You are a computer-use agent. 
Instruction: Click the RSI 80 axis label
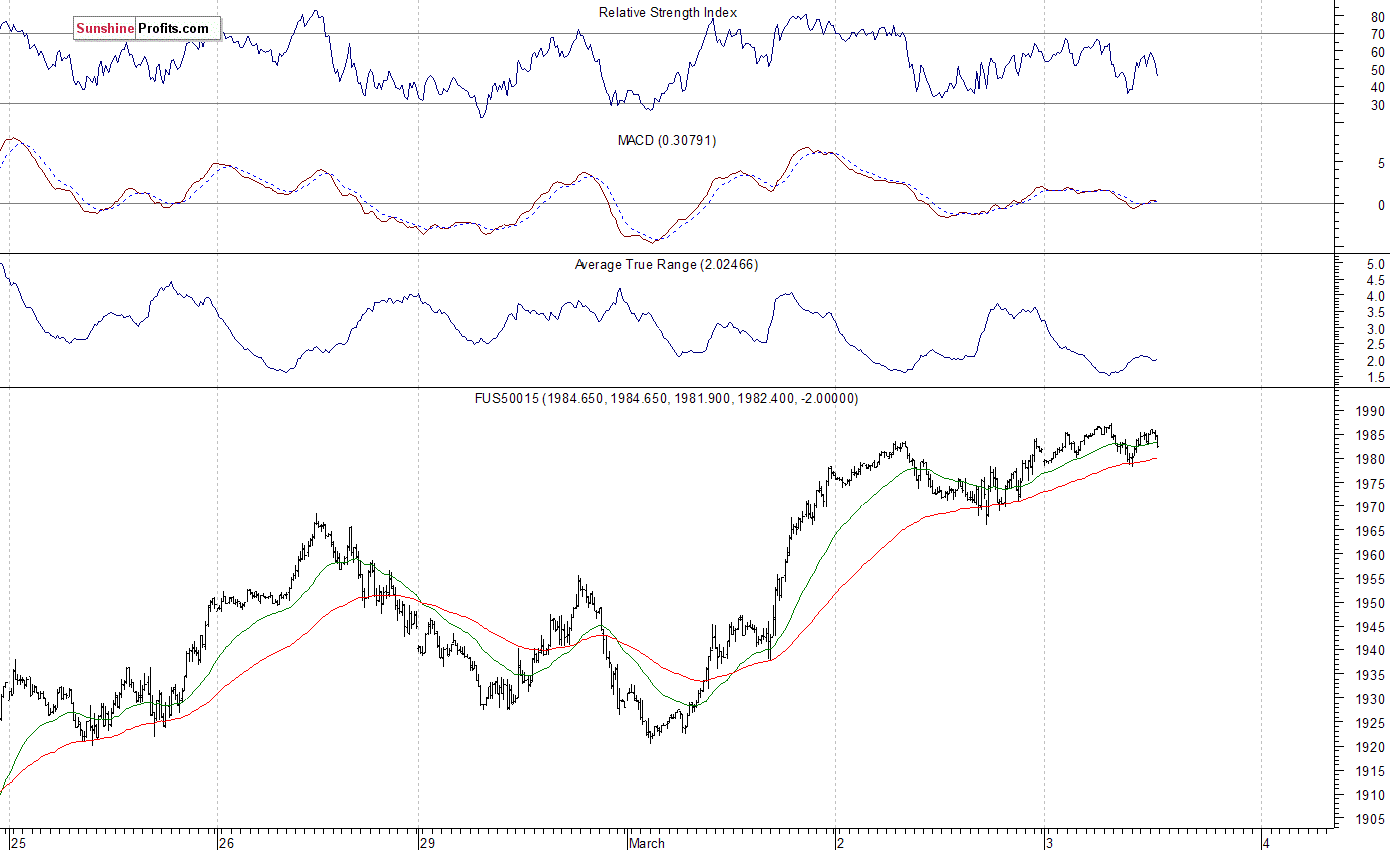1378,17
